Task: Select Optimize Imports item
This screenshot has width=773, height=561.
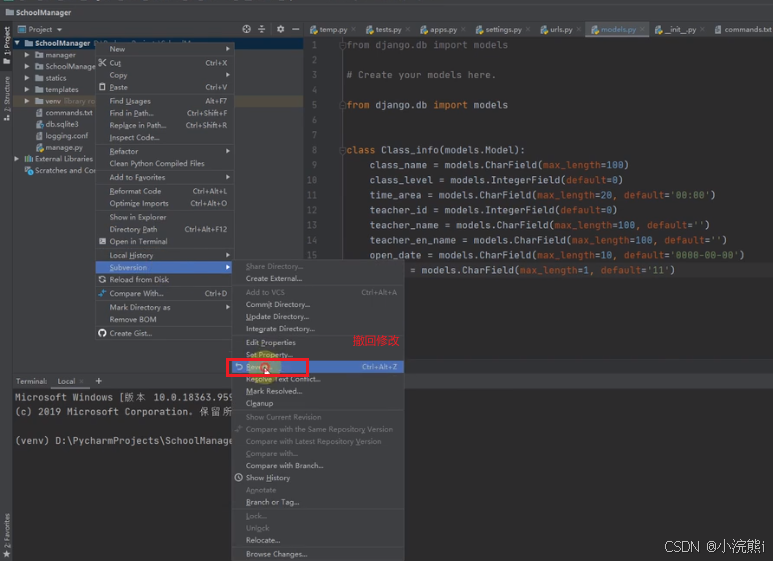Action: 164,203
